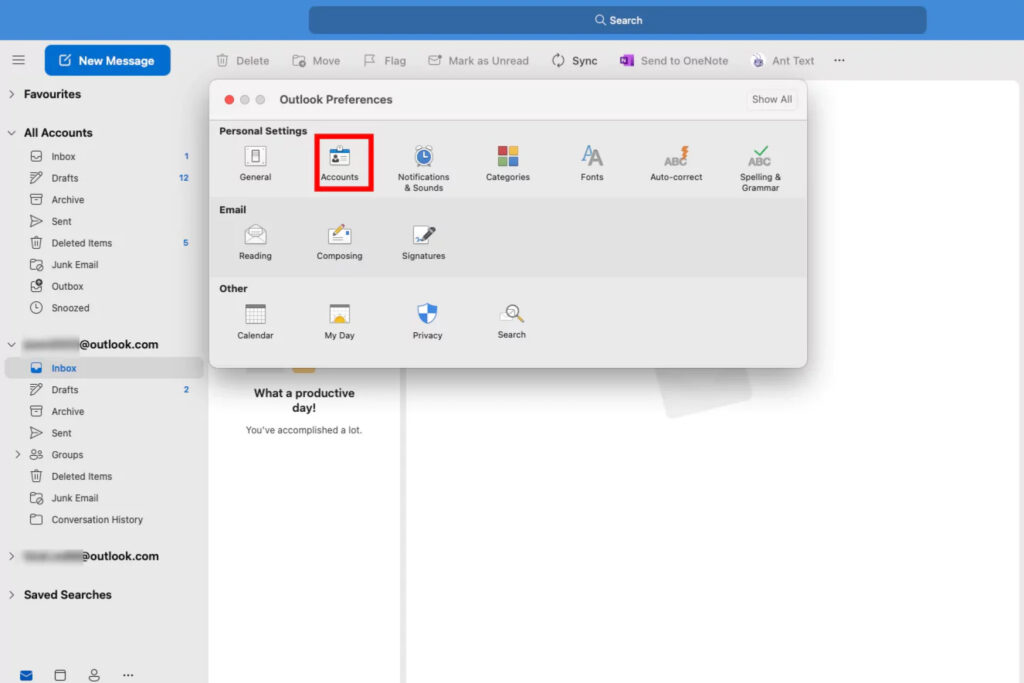Open the toolbar overflow ellipsis menu

839,60
